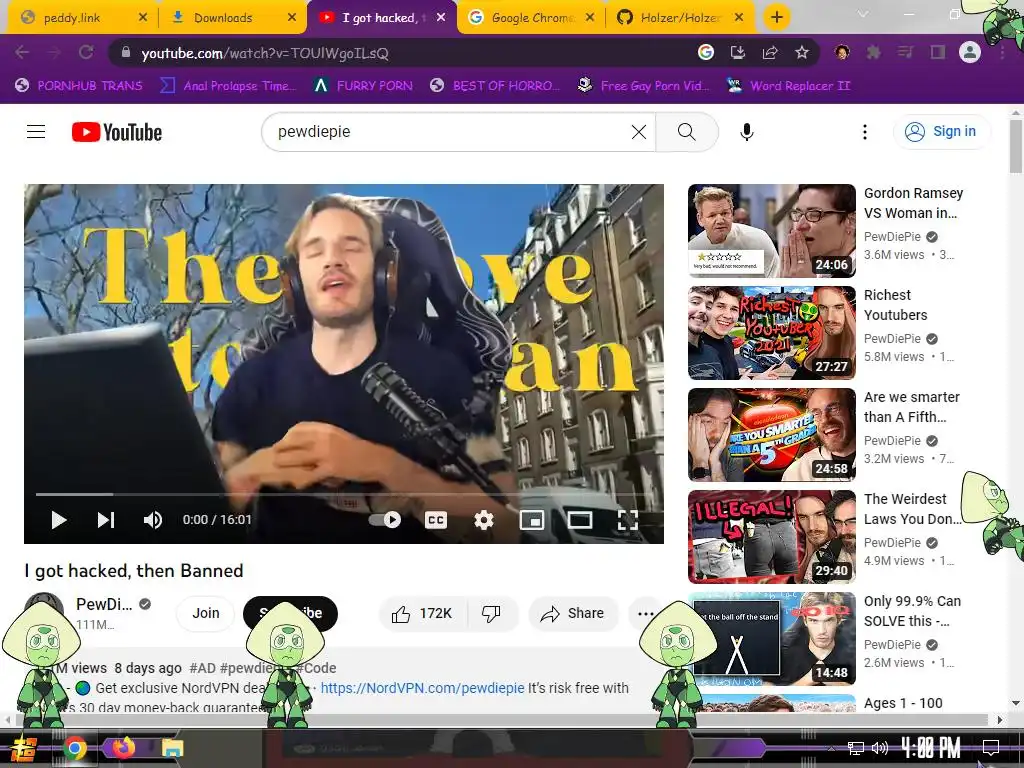Bookmark this page with the star

(x=802, y=52)
